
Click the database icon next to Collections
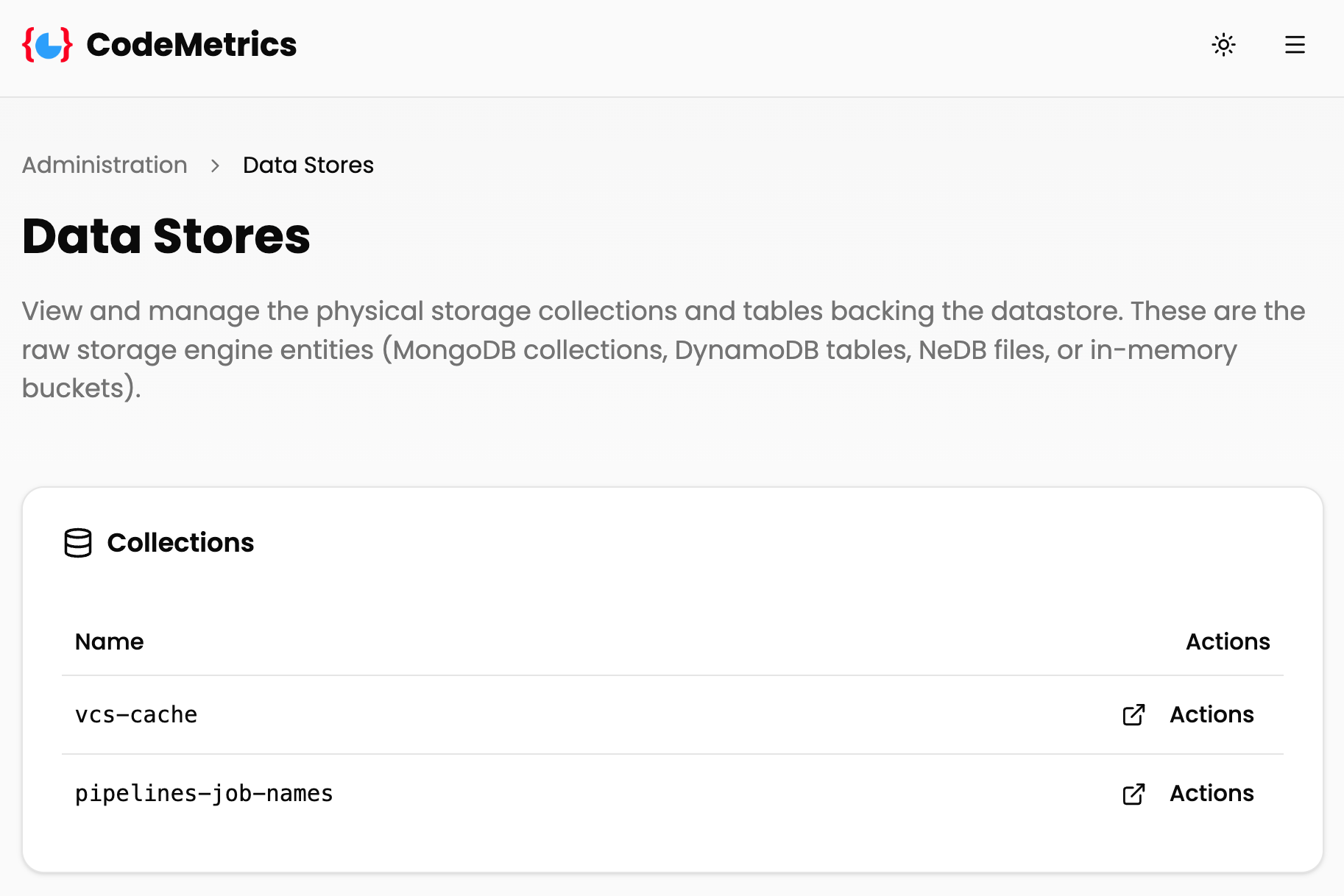(x=78, y=543)
